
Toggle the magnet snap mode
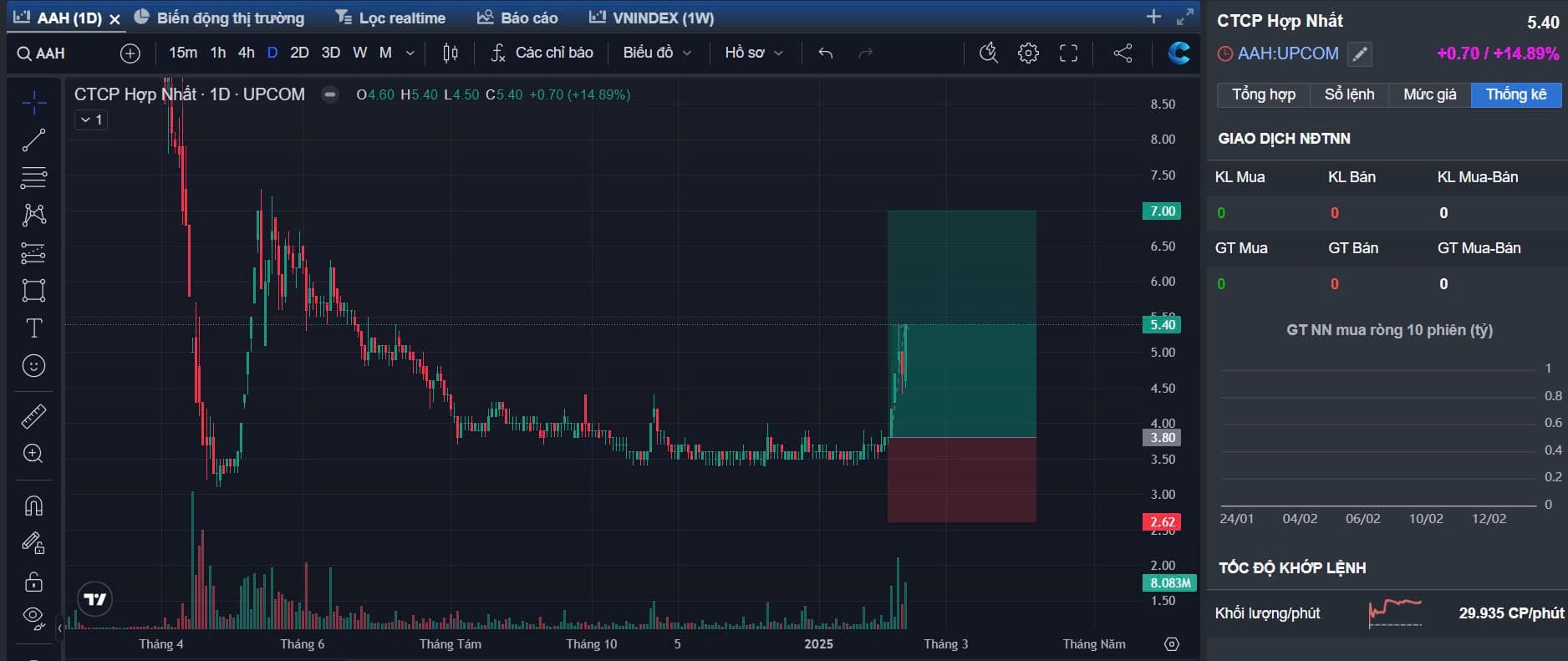pos(34,506)
